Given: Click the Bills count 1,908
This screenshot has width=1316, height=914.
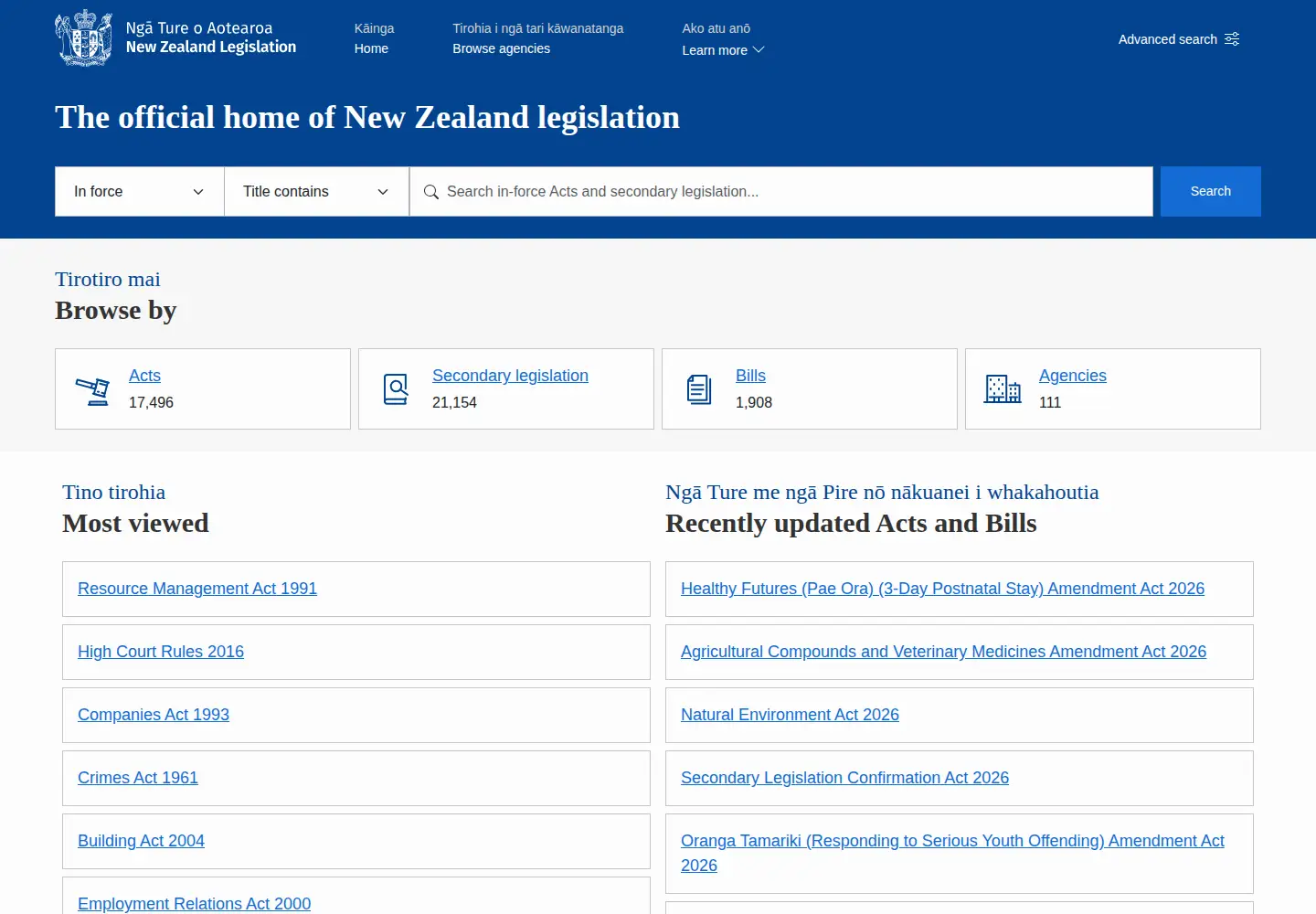Looking at the screenshot, I should coord(754,402).
